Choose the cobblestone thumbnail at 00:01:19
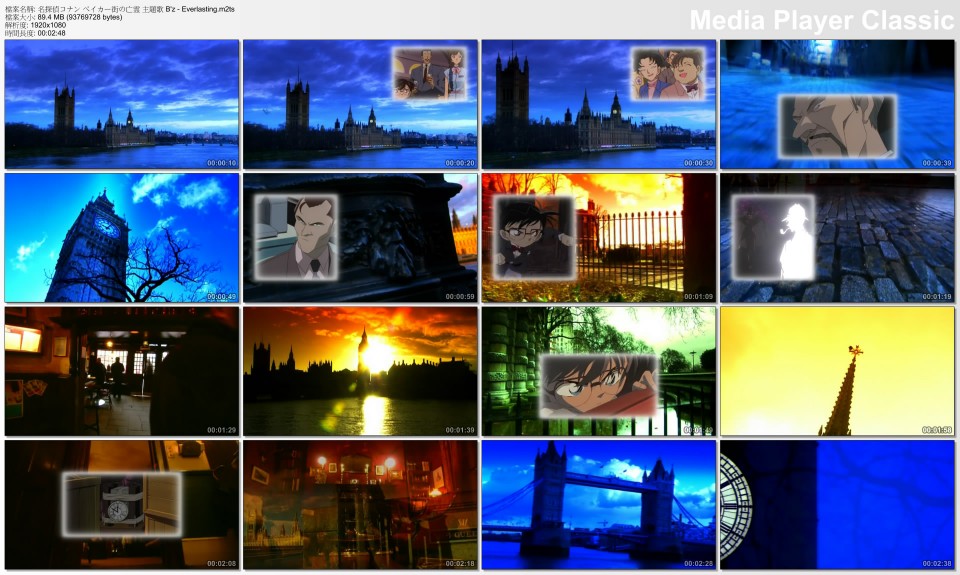This screenshot has height=575, width=960. click(x=838, y=238)
